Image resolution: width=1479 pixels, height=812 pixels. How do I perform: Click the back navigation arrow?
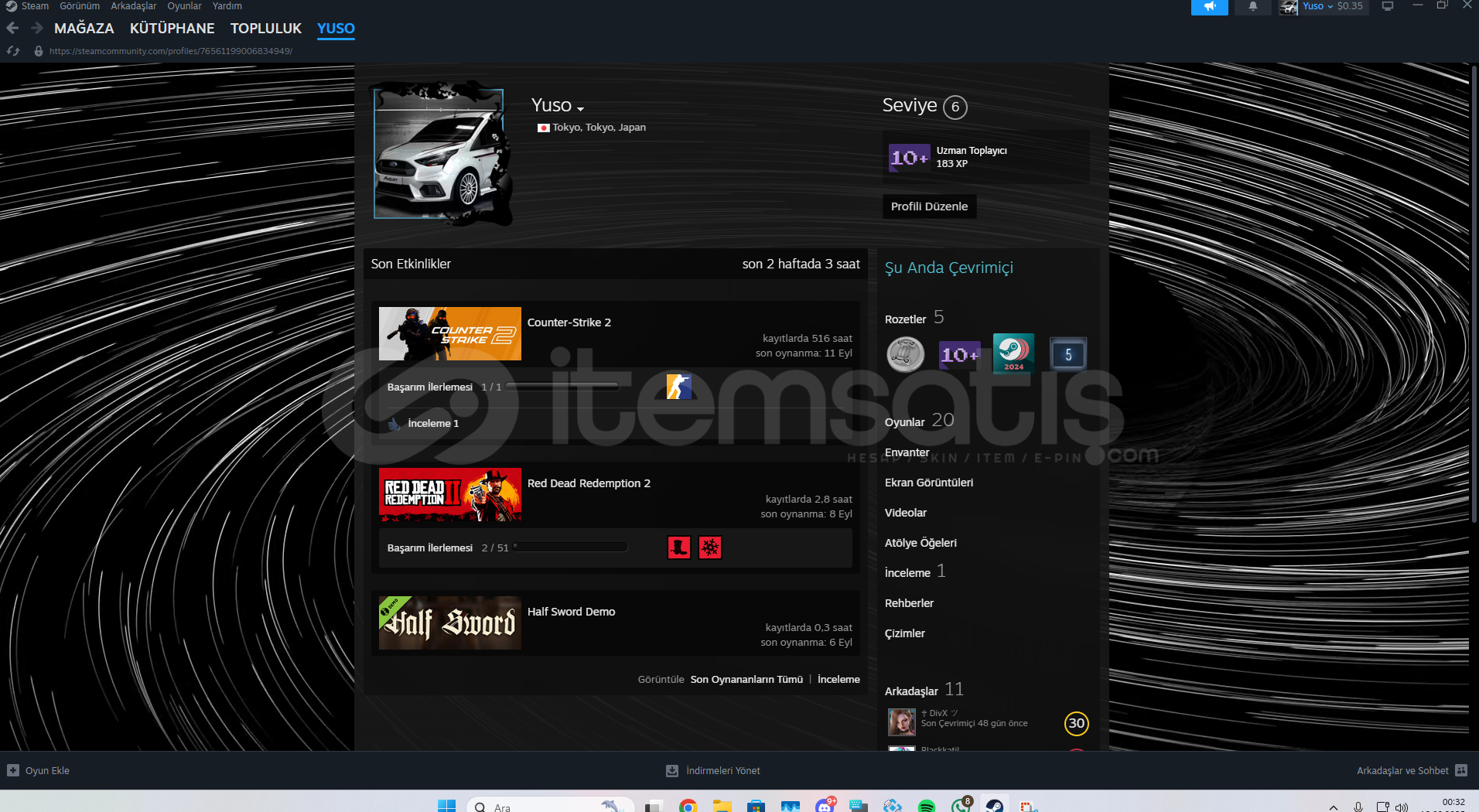point(12,28)
